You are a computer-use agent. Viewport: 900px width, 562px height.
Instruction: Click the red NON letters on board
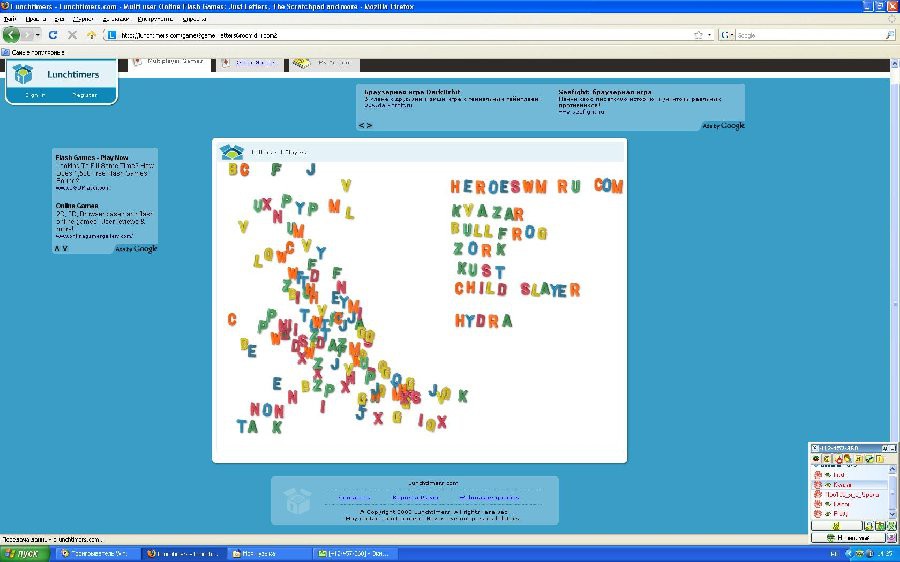[267, 410]
